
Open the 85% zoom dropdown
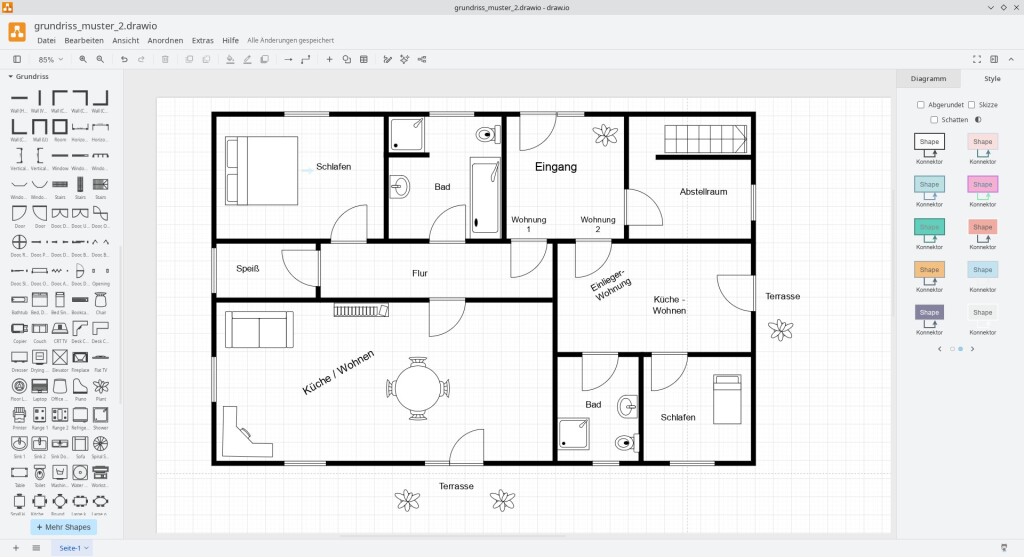tap(50, 59)
